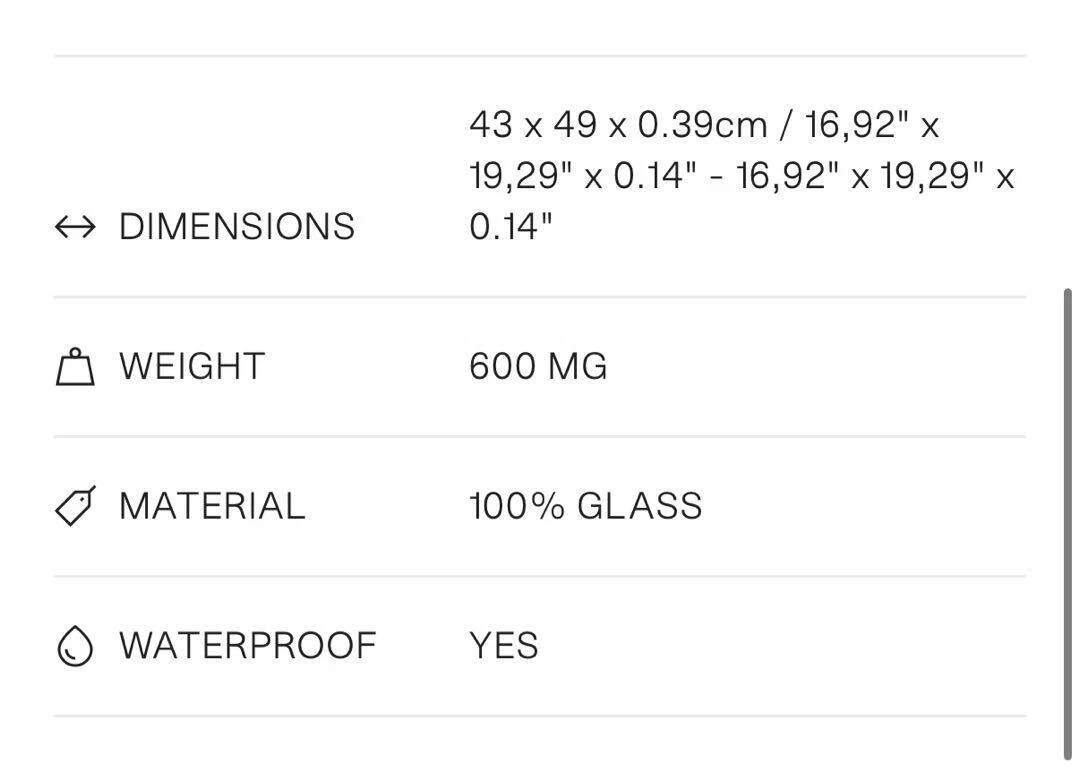The width and height of the screenshot is (1080, 782).
Task: Click the 100% GLASS material value
Action: 586,506
